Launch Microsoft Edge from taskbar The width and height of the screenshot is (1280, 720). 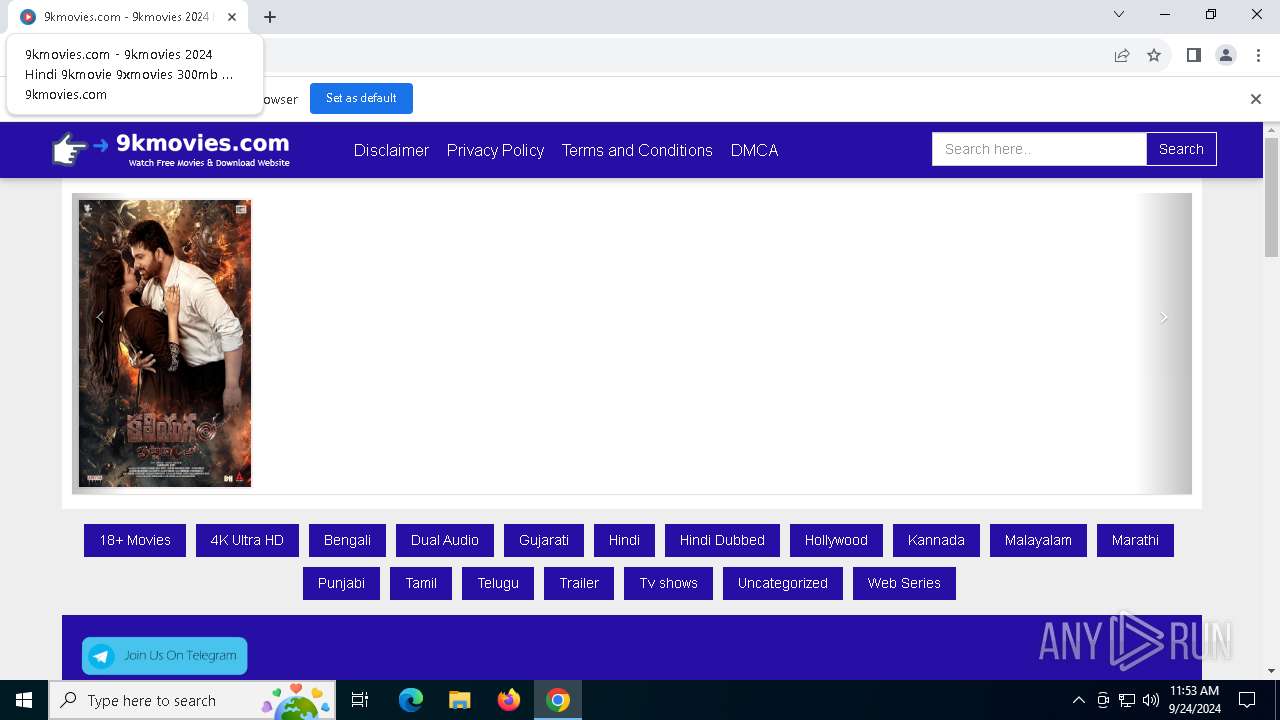(411, 700)
